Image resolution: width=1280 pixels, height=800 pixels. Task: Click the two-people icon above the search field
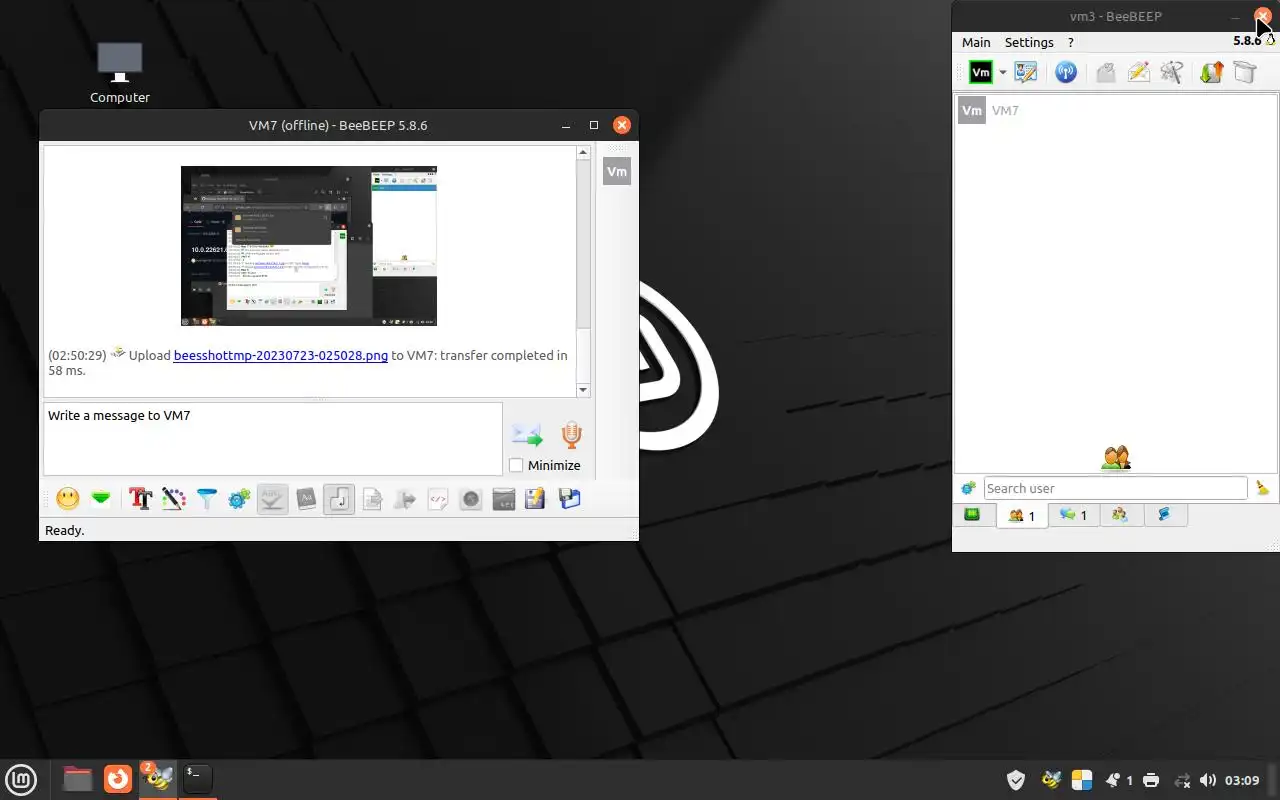tap(1116, 458)
